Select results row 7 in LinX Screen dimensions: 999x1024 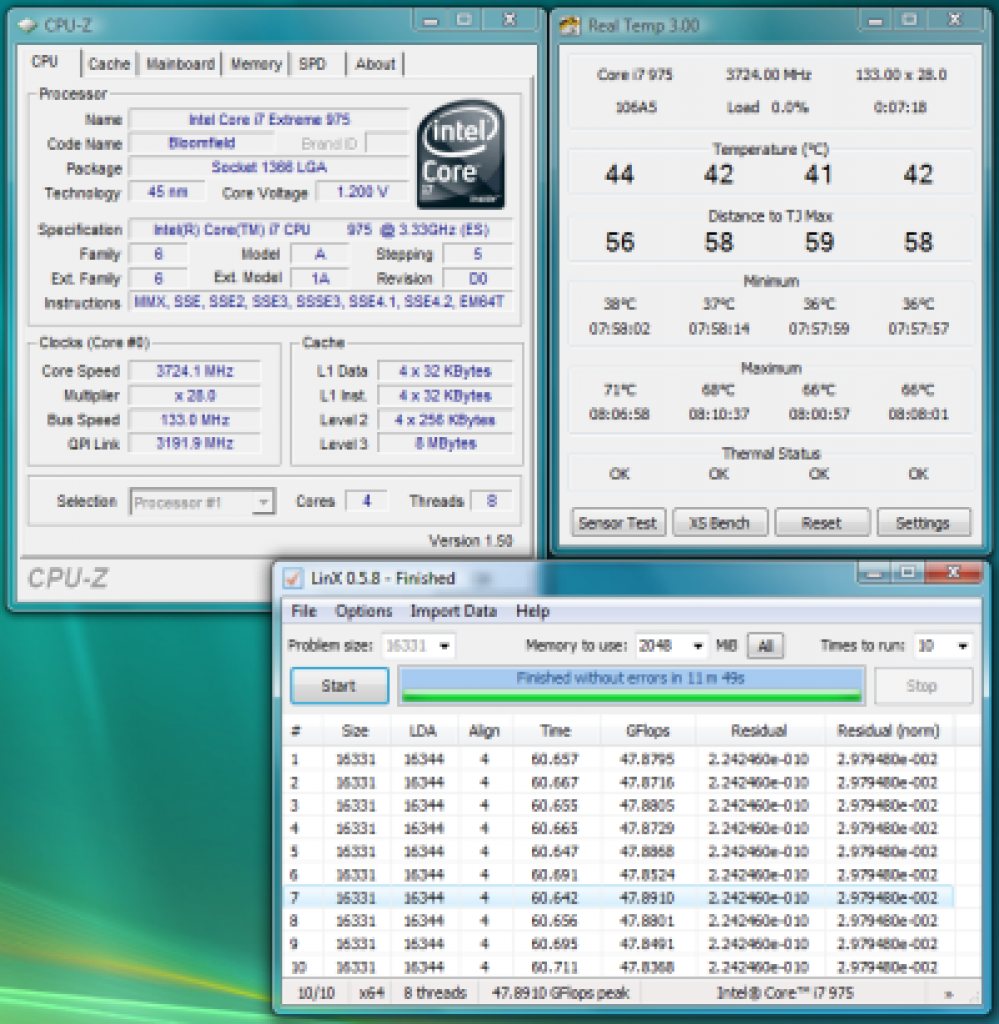coord(618,898)
